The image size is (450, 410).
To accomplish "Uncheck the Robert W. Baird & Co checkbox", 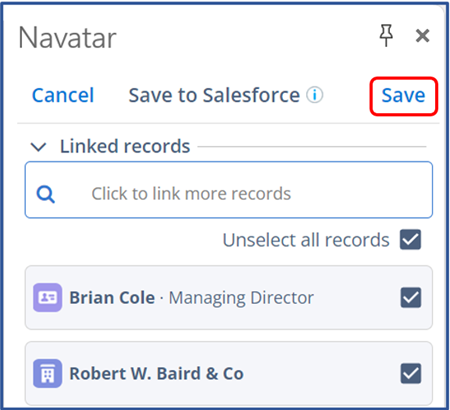I will (x=410, y=373).
